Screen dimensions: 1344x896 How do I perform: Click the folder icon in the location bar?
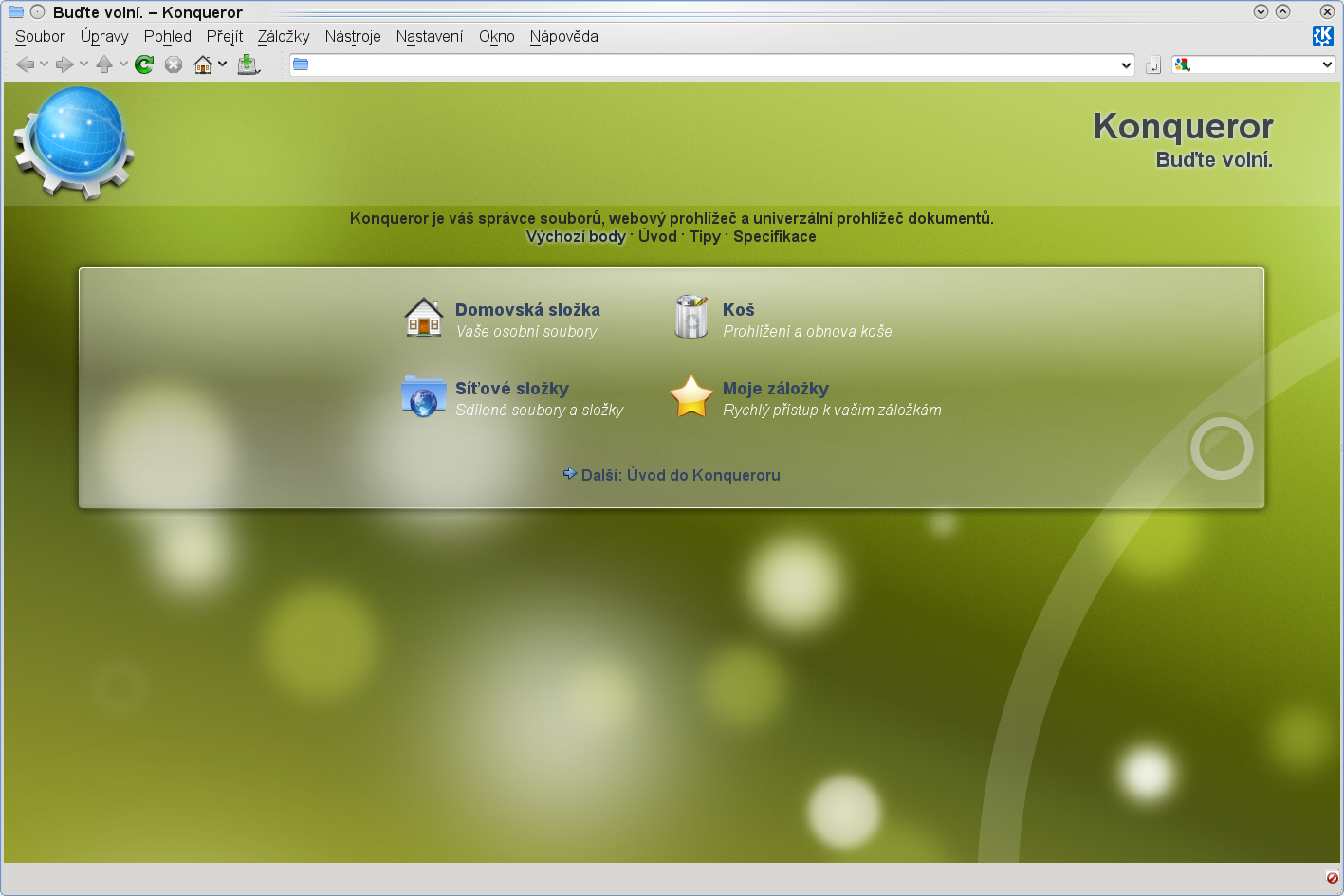click(301, 64)
